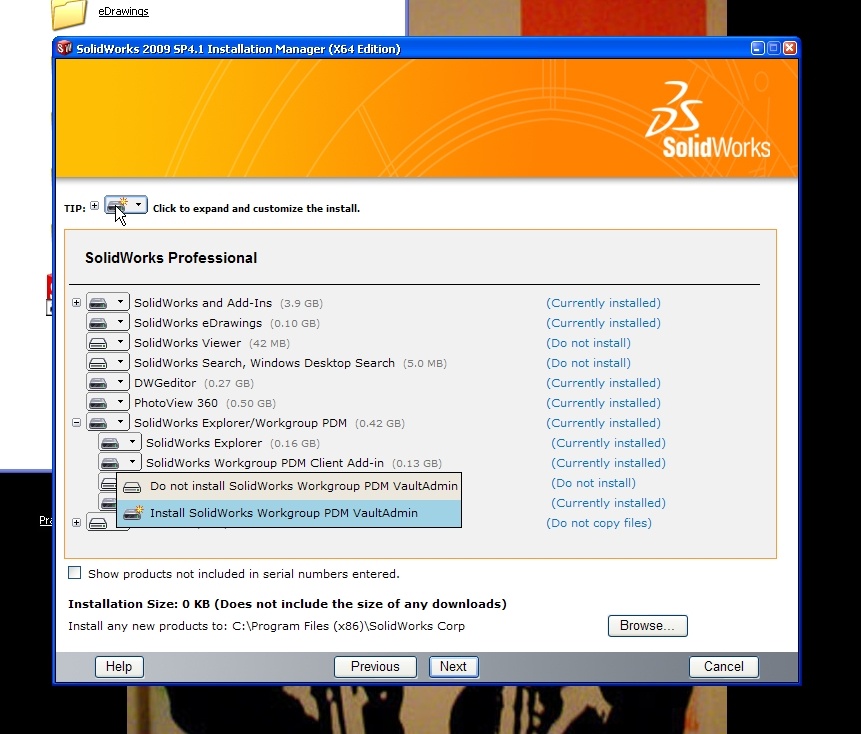Image resolution: width=861 pixels, height=734 pixels.
Task: Choose Do not install Workgroup PDM VaultAdmin
Action: [289, 486]
